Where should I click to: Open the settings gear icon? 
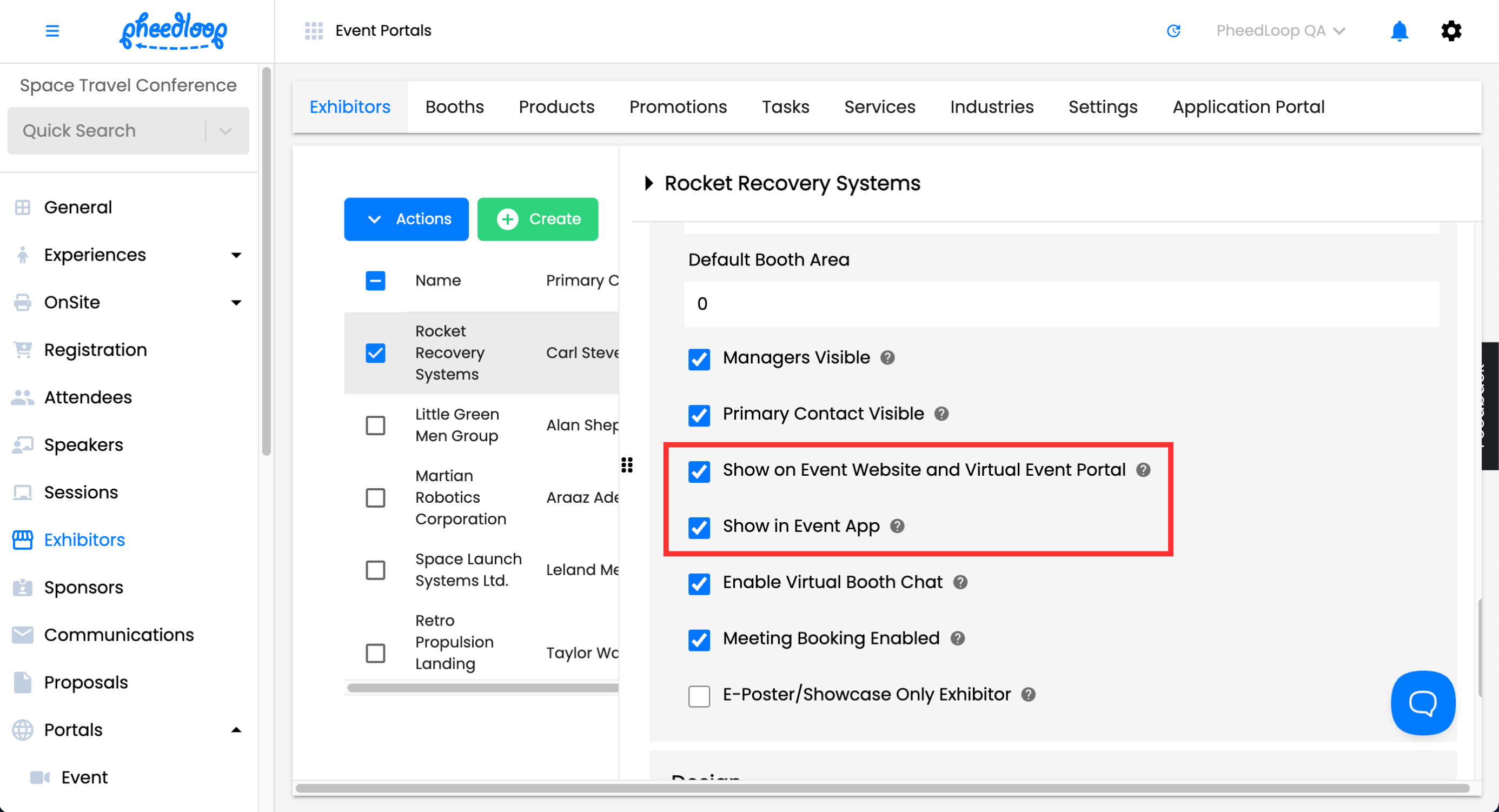(x=1451, y=31)
